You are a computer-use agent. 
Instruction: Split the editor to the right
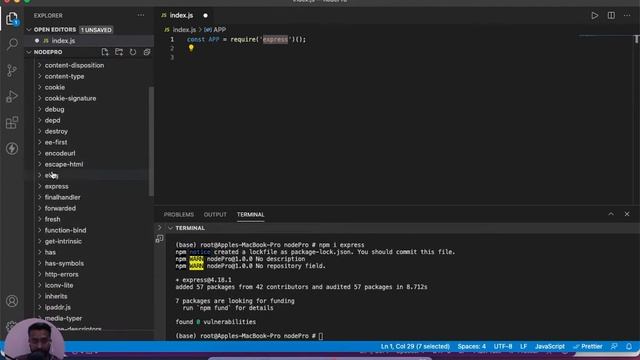pos(611,16)
